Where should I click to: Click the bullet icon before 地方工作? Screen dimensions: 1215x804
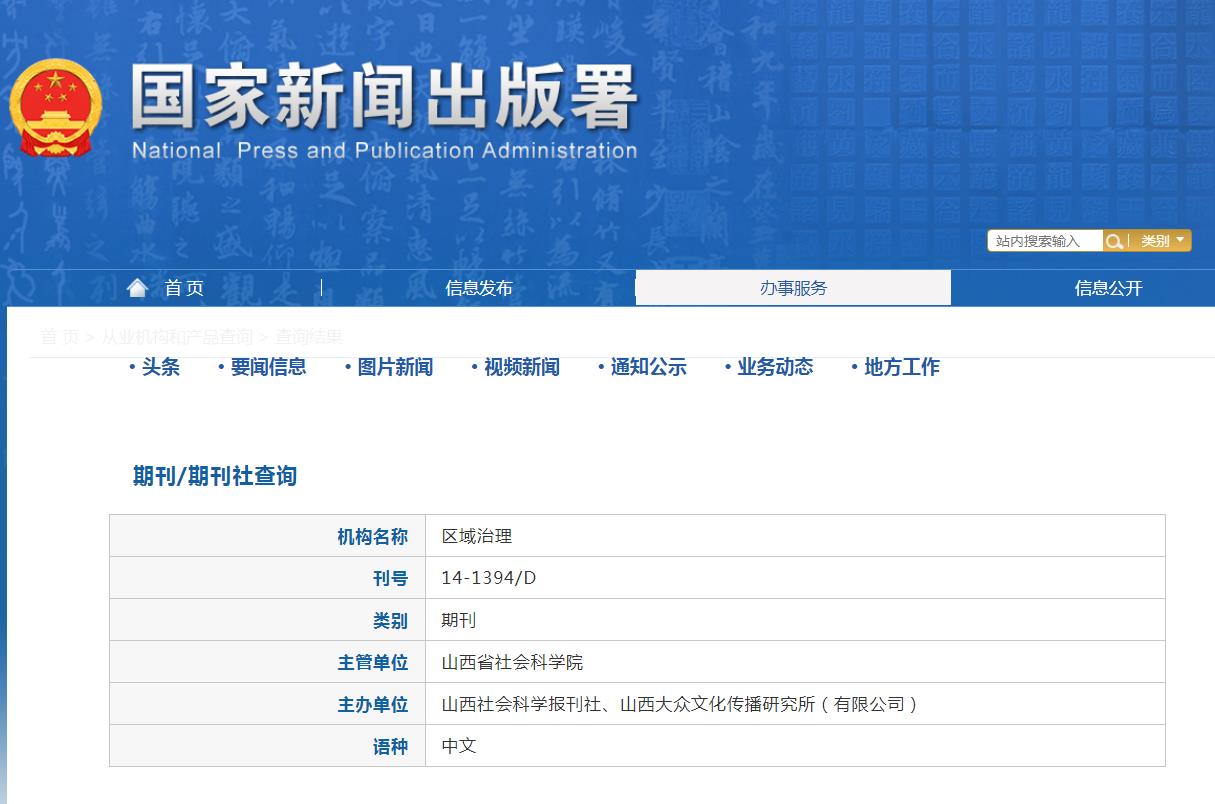pyautogui.click(x=853, y=367)
